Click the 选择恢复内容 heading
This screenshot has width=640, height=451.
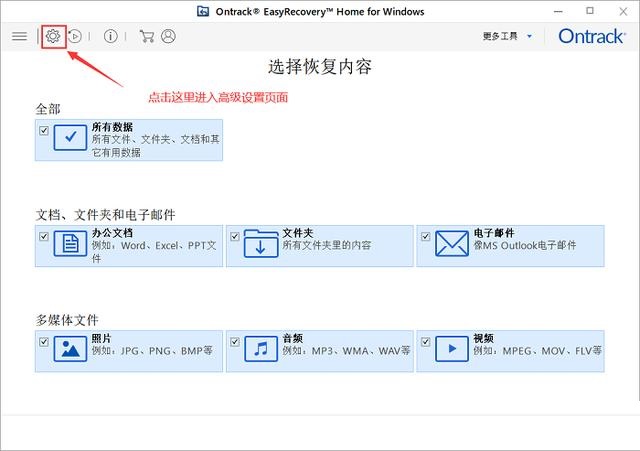click(320, 67)
